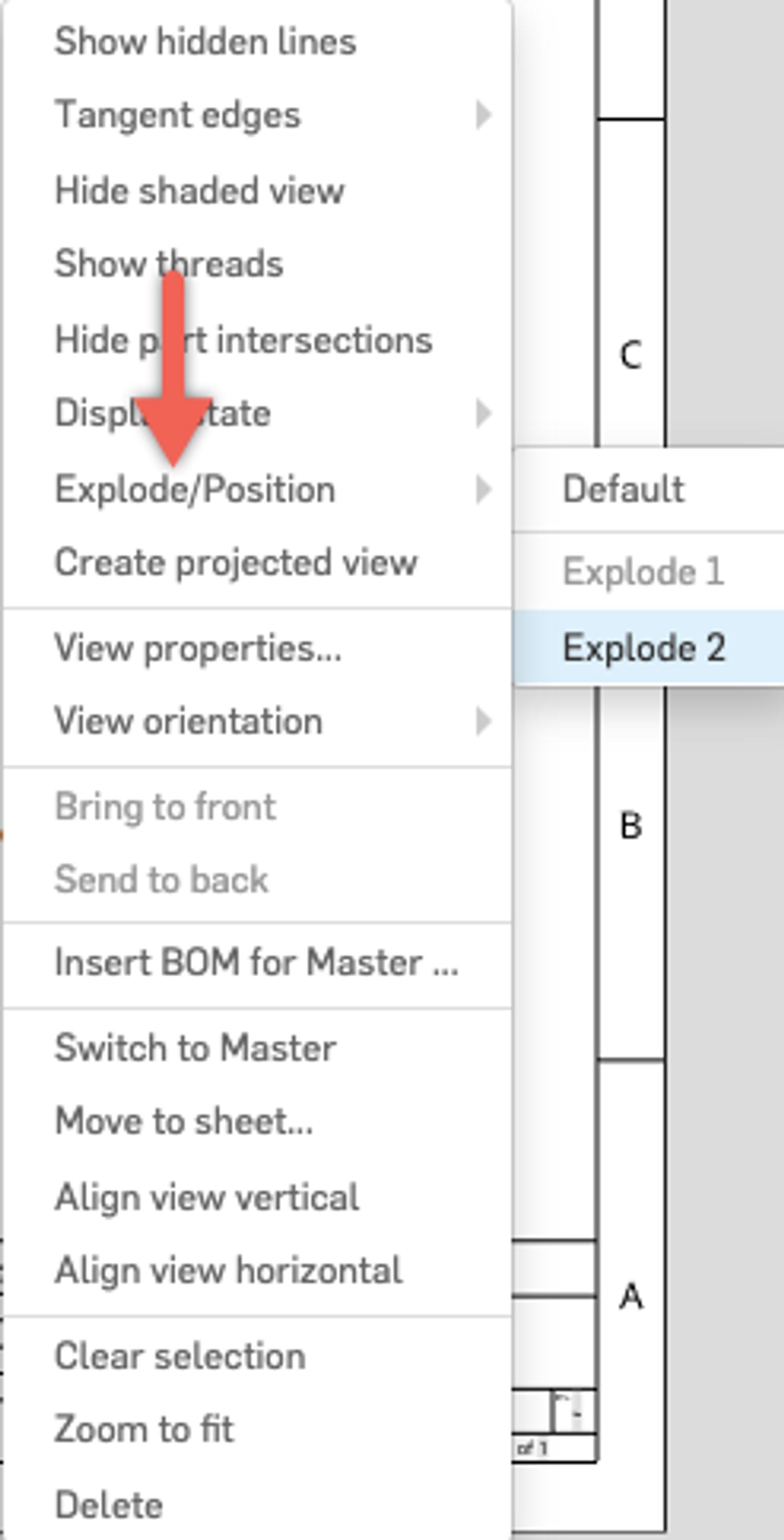Click Insert BOM for Master

(256, 963)
